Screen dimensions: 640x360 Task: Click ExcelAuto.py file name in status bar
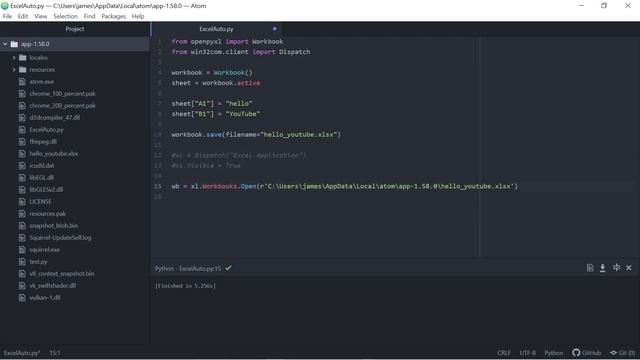(x=22, y=353)
